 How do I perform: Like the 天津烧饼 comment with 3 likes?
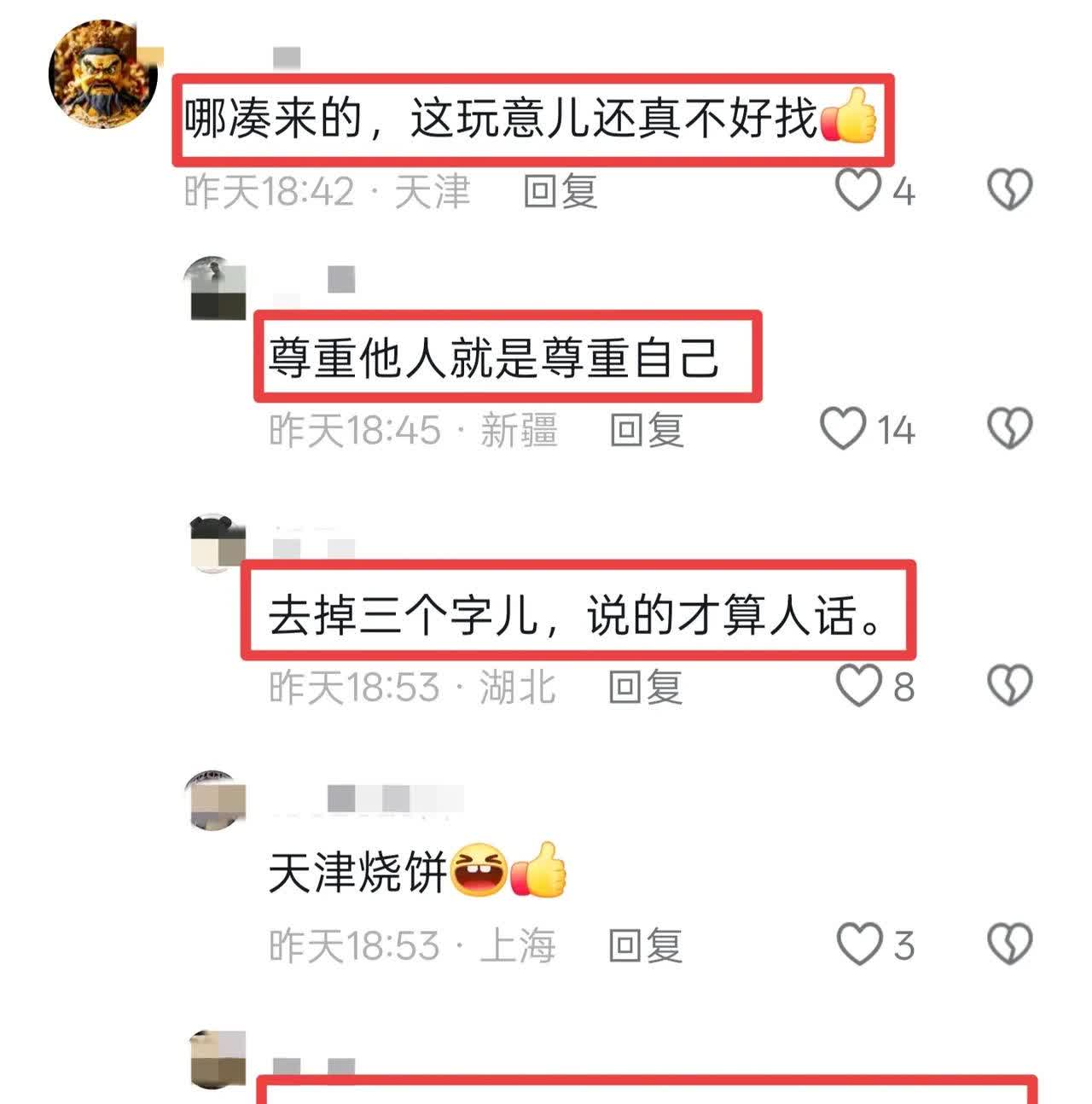[857, 944]
